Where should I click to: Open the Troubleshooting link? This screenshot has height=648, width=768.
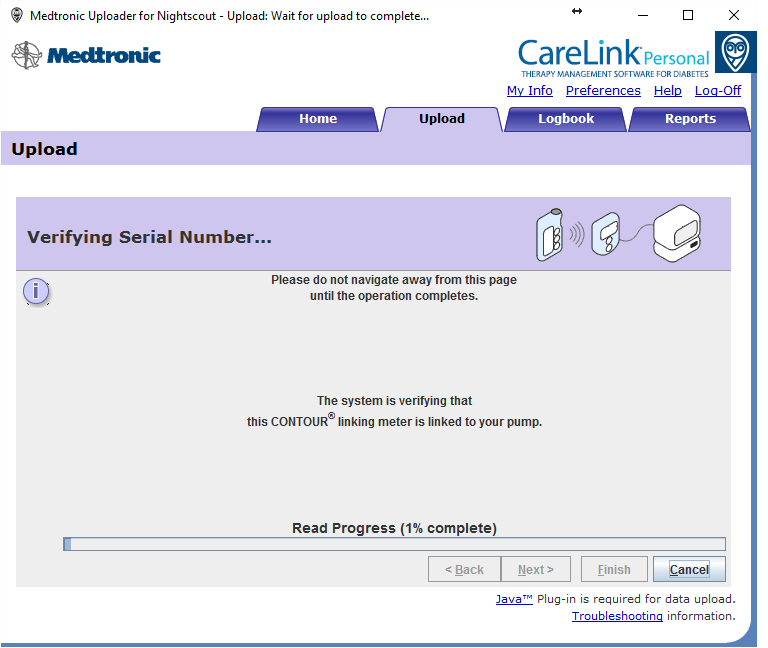coord(617,616)
